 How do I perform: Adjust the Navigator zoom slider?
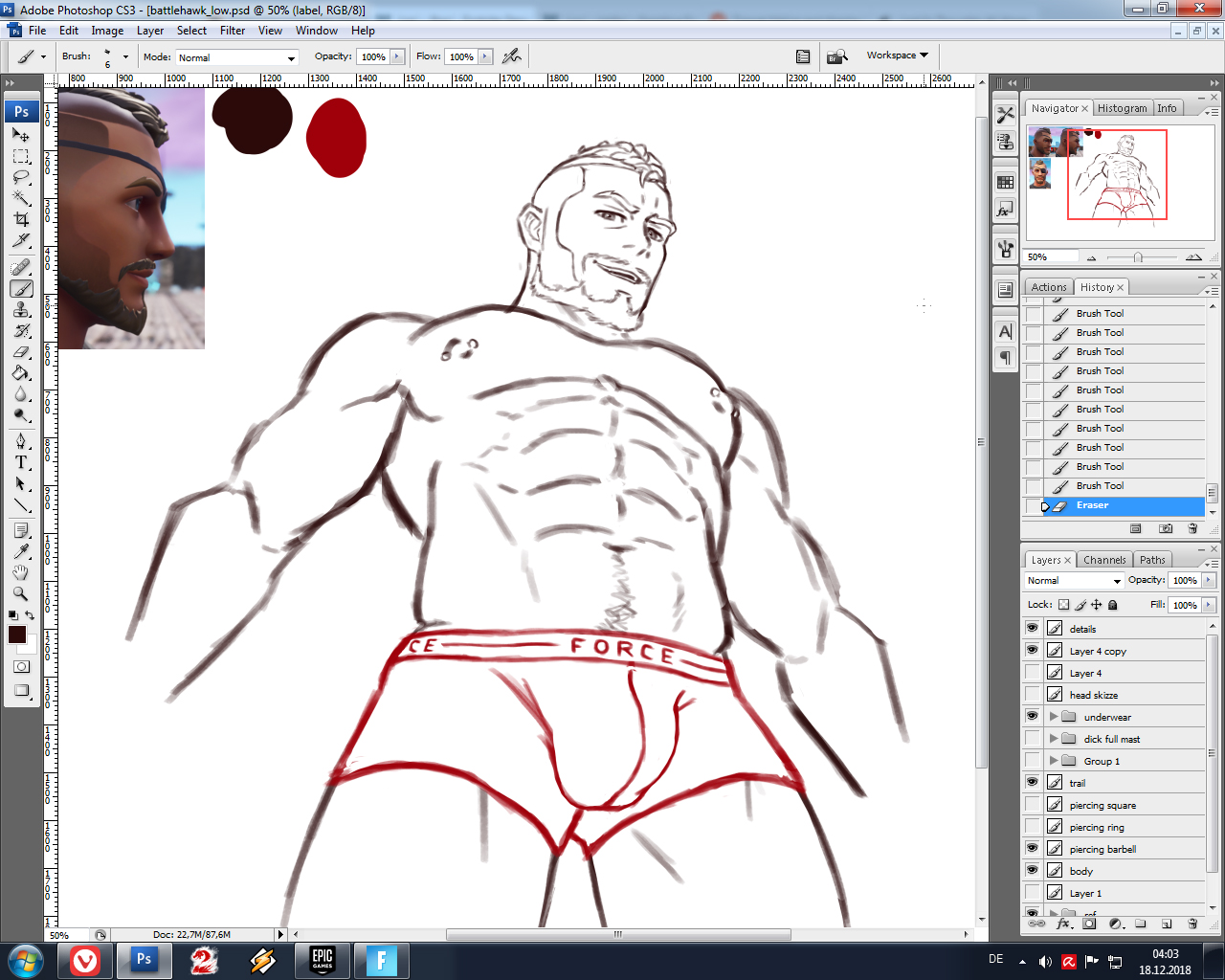click(x=1137, y=257)
